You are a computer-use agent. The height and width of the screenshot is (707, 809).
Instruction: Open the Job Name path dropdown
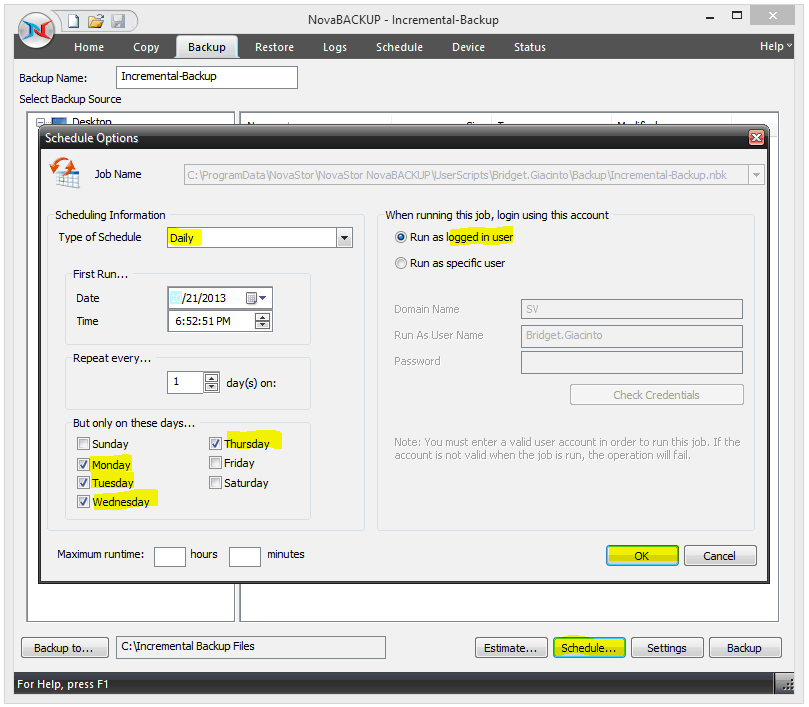coord(756,175)
